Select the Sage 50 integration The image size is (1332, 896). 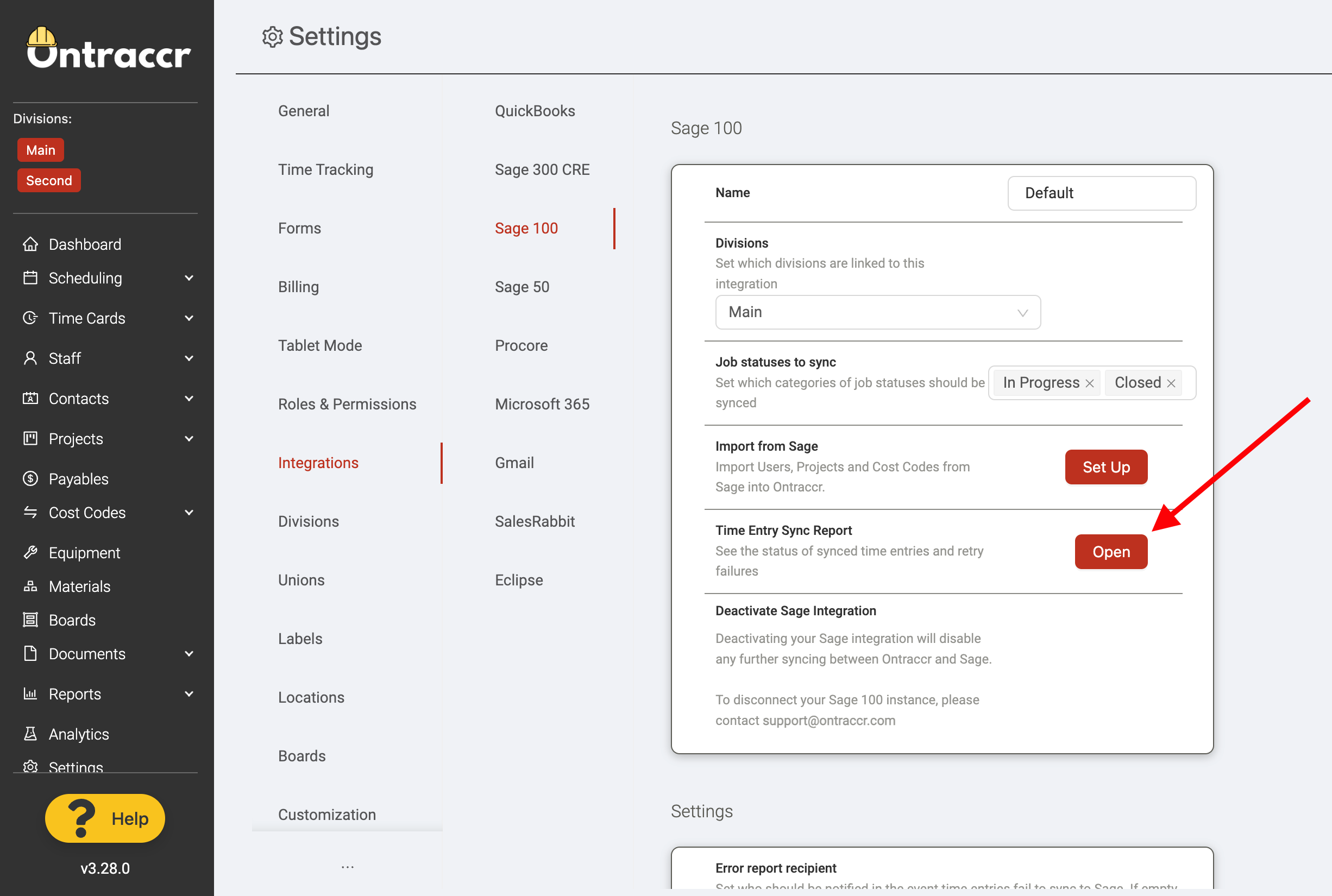(x=522, y=287)
